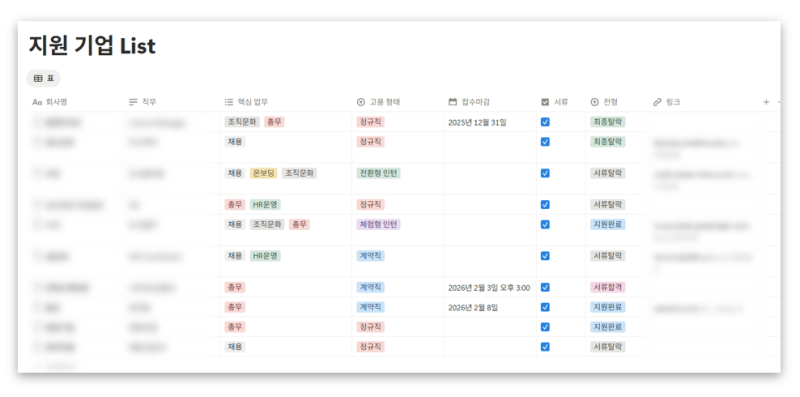800x397 pixels.
Task: Uncheck 서류 in the 전환형 인턴 row
Action: click(x=545, y=173)
